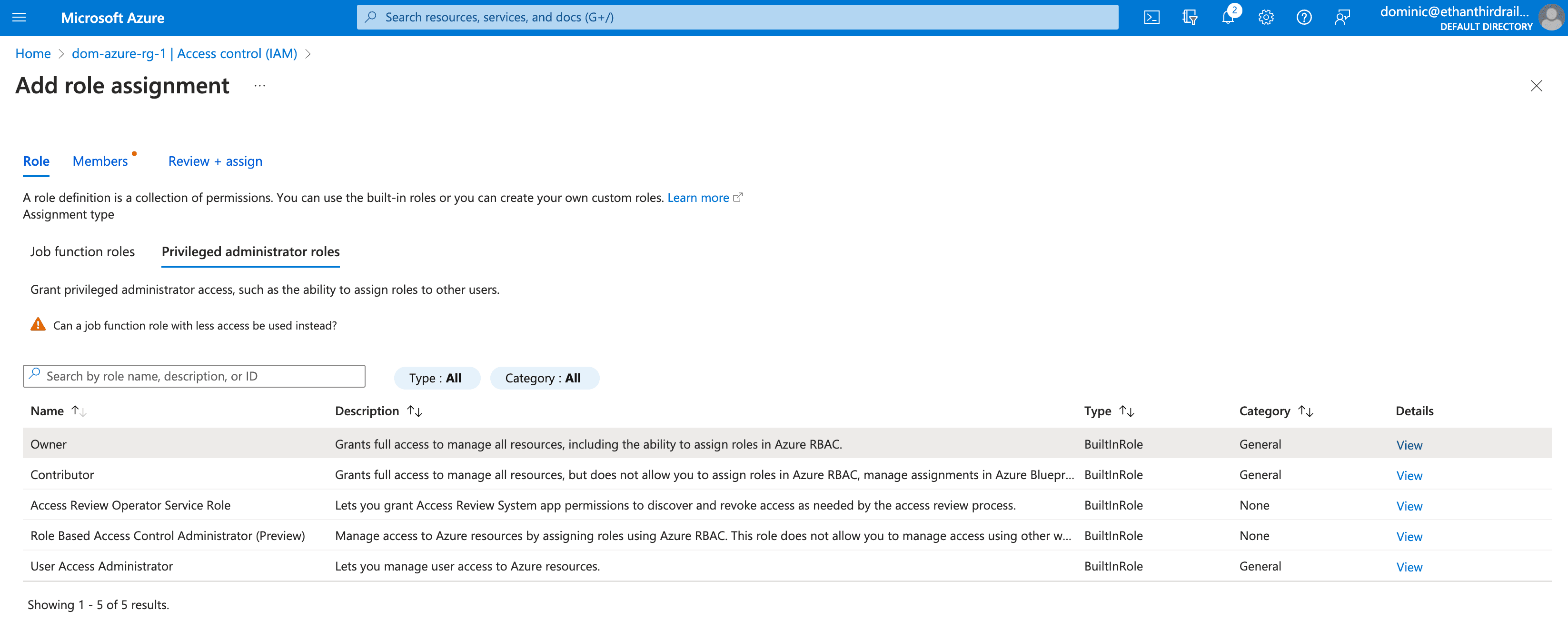The height and width of the screenshot is (621, 1568).
Task: Click the role search input field
Action: pos(194,376)
